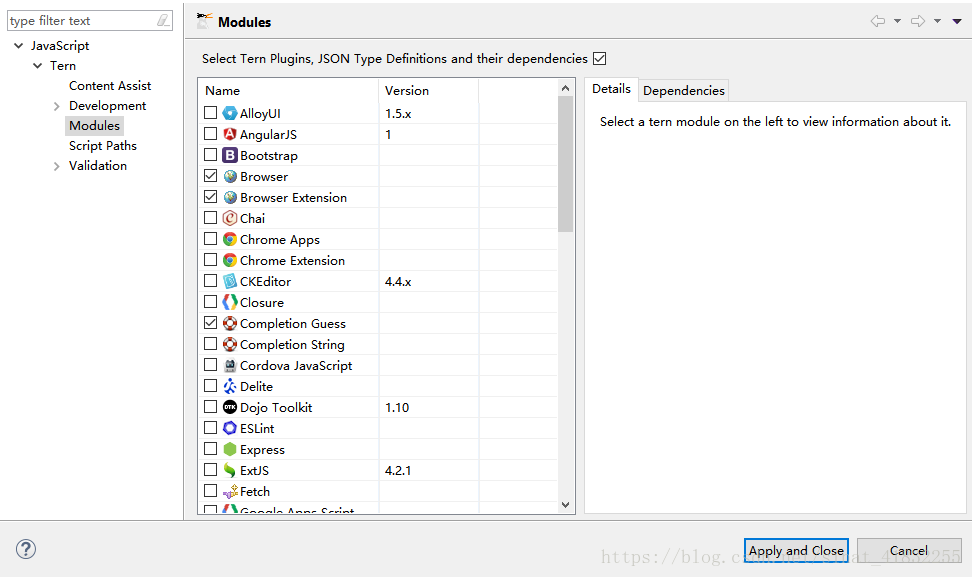972x577 pixels.
Task: Click the Chai module icon
Action: coord(230,218)
